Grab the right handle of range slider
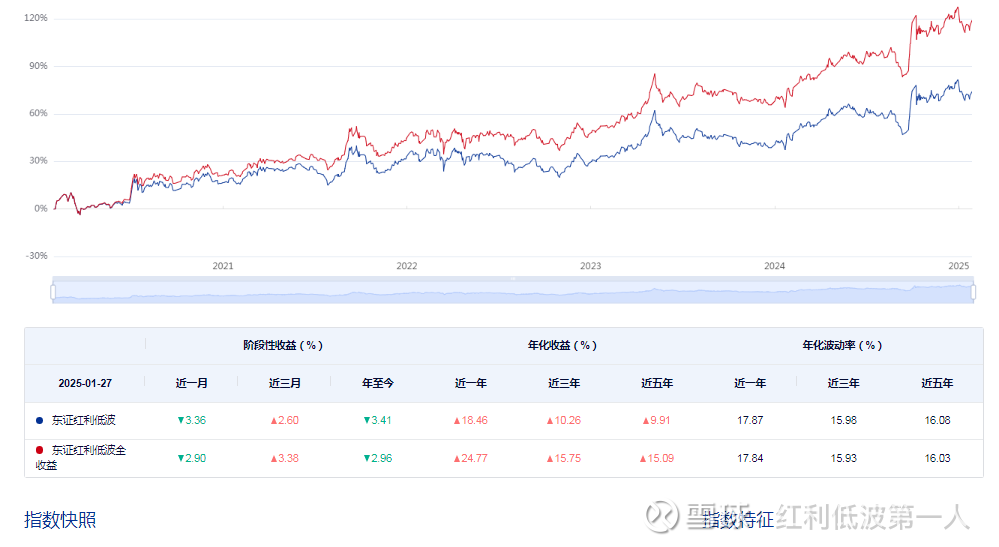The width and height of the screenshot is (999, 547). point(973,292)
